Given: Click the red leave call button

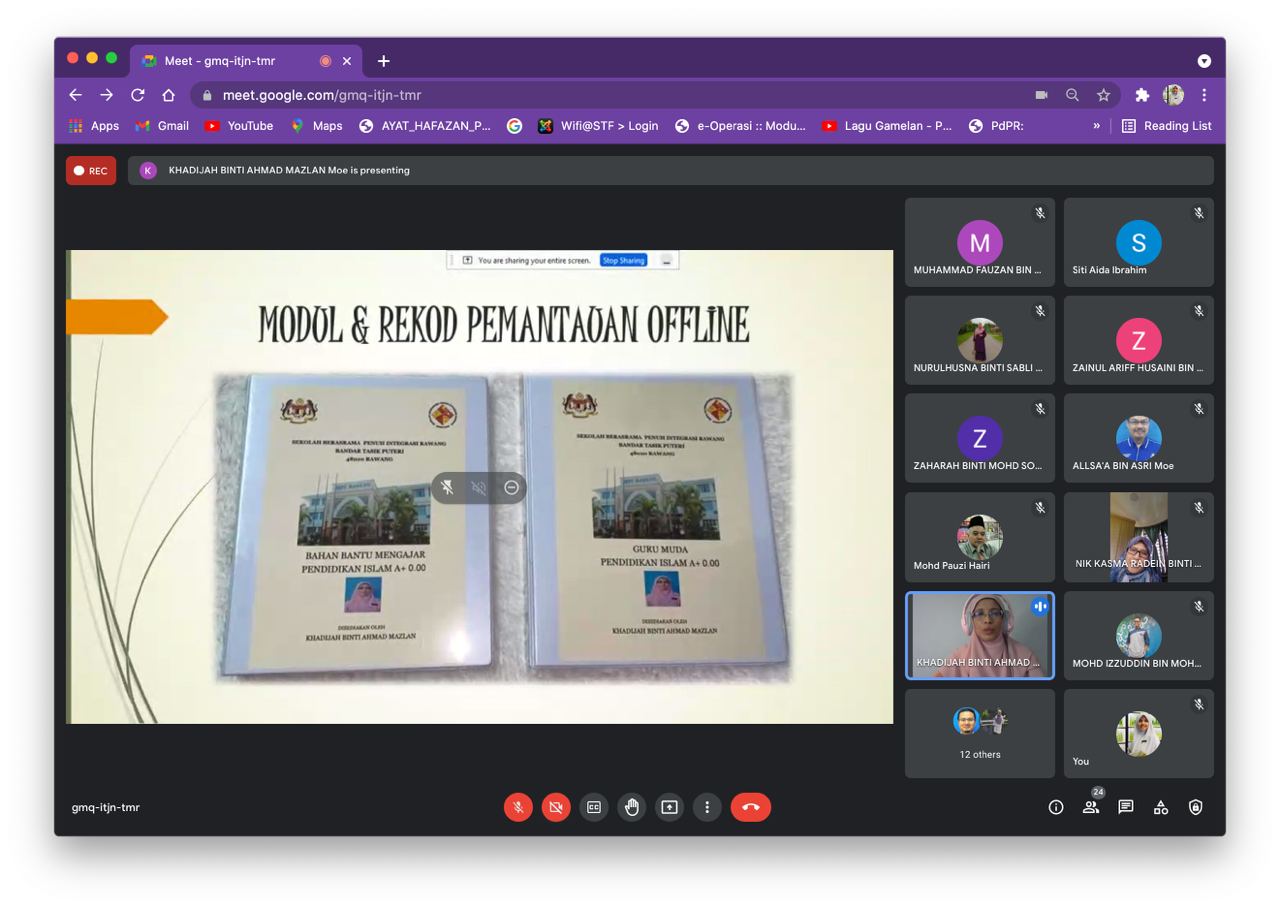Looking at the screenshot, I should point(750,807).
